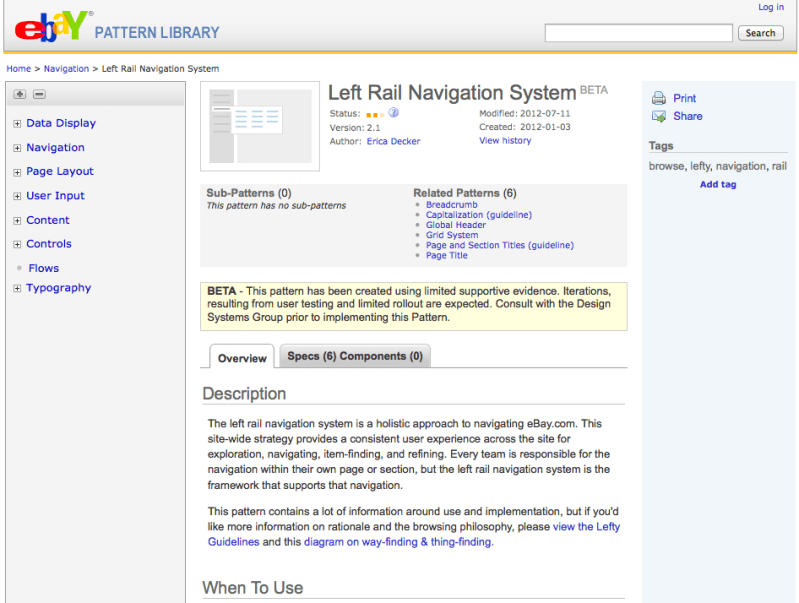Click the When To Use heading

[x=253, y=588]
